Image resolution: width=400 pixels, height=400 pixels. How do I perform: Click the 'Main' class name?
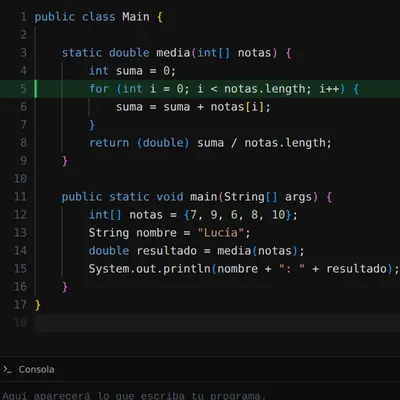[x=136, y=17]
